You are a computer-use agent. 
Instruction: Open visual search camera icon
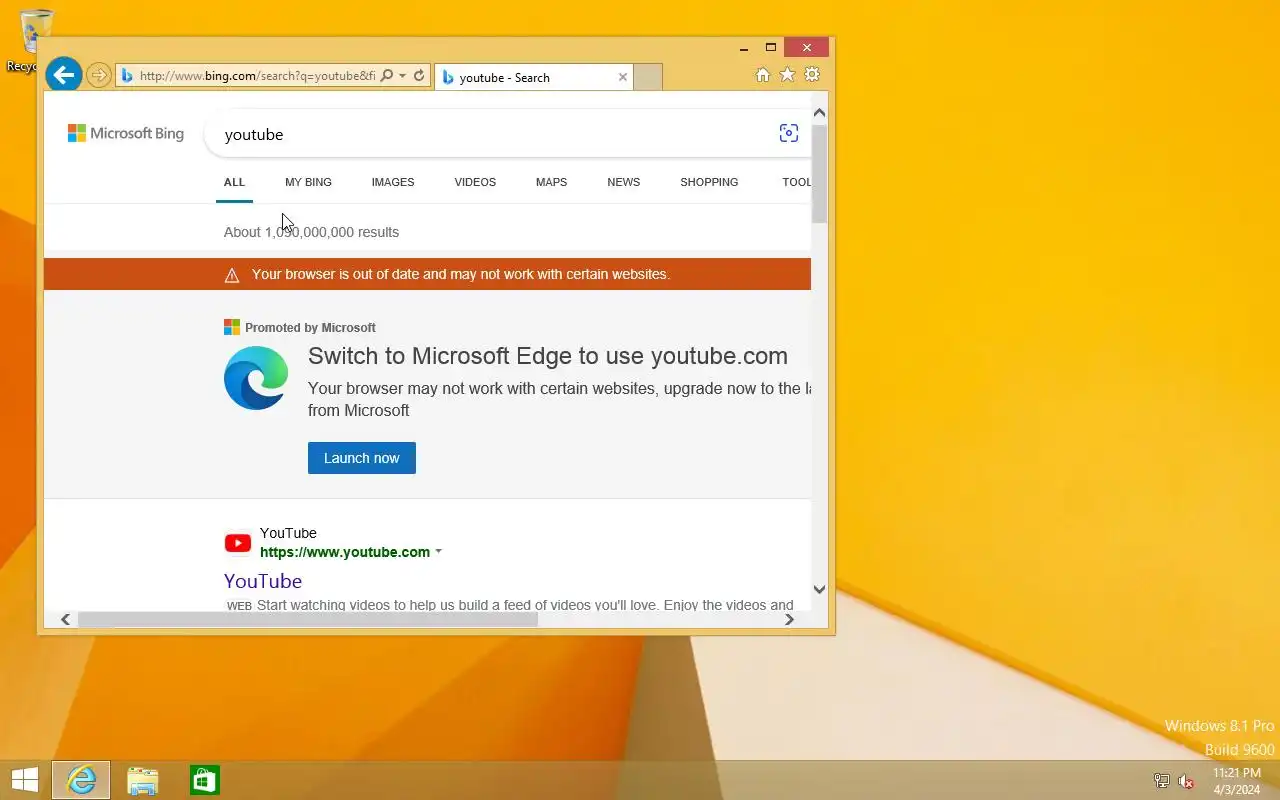789,134
